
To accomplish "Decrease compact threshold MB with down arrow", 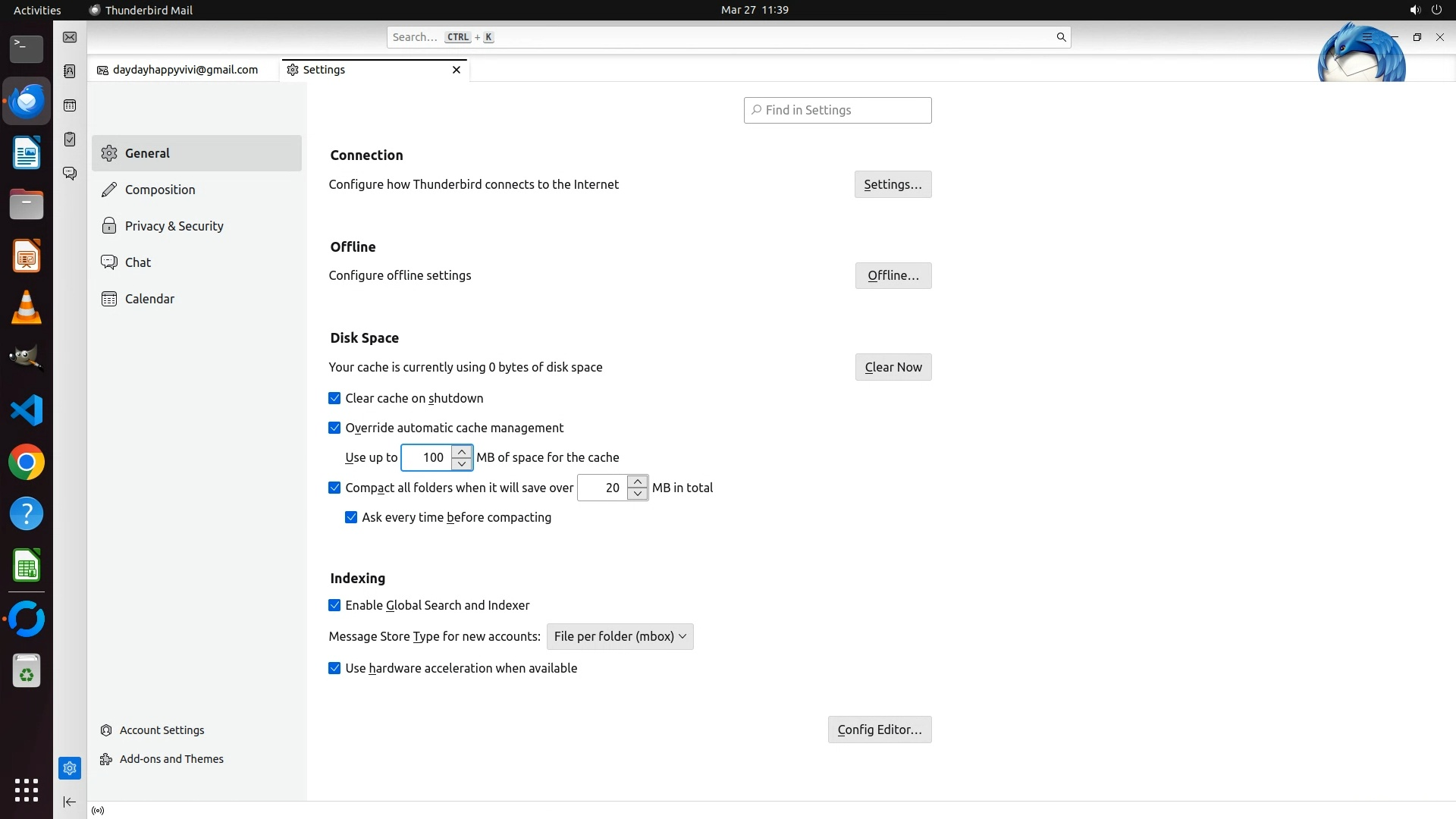I will [x=638, y=494].
